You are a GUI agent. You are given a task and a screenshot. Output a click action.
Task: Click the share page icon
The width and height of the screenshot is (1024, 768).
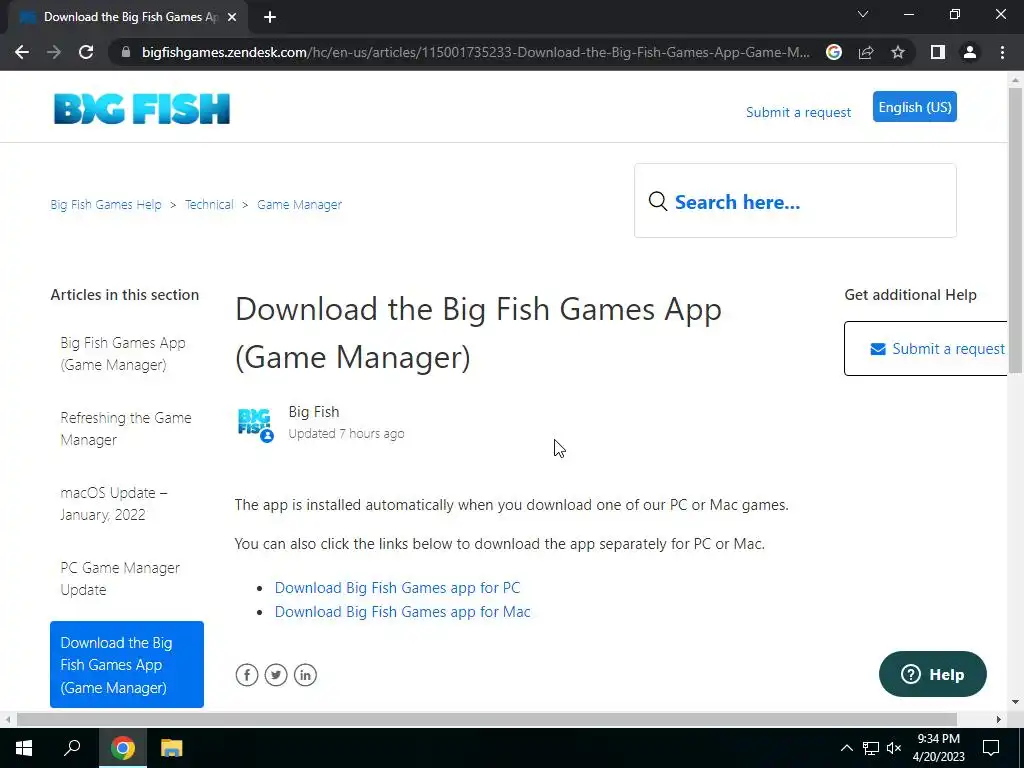click(866, 52)
